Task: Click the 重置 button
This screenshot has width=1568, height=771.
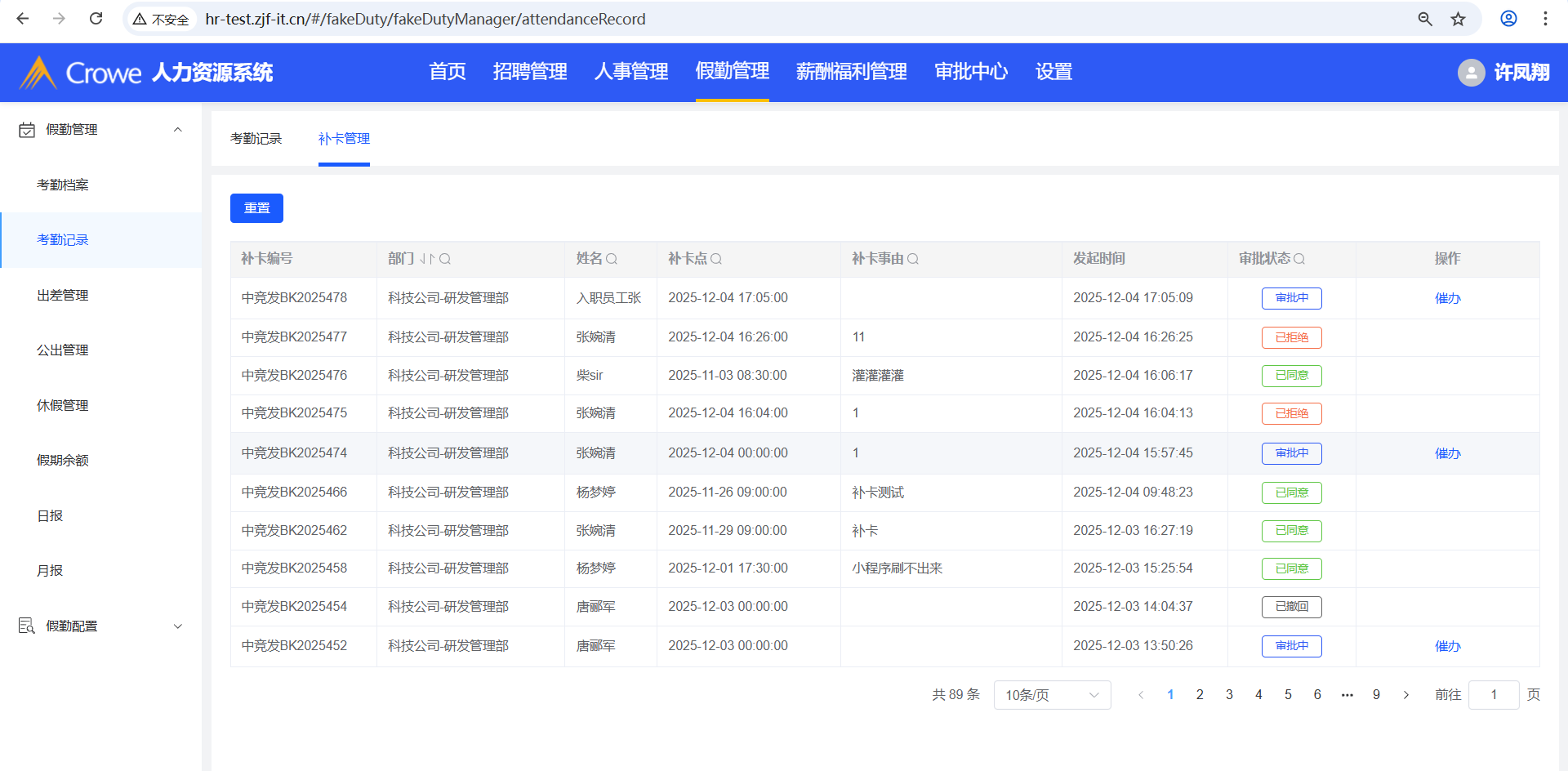Action: [256, 208]
